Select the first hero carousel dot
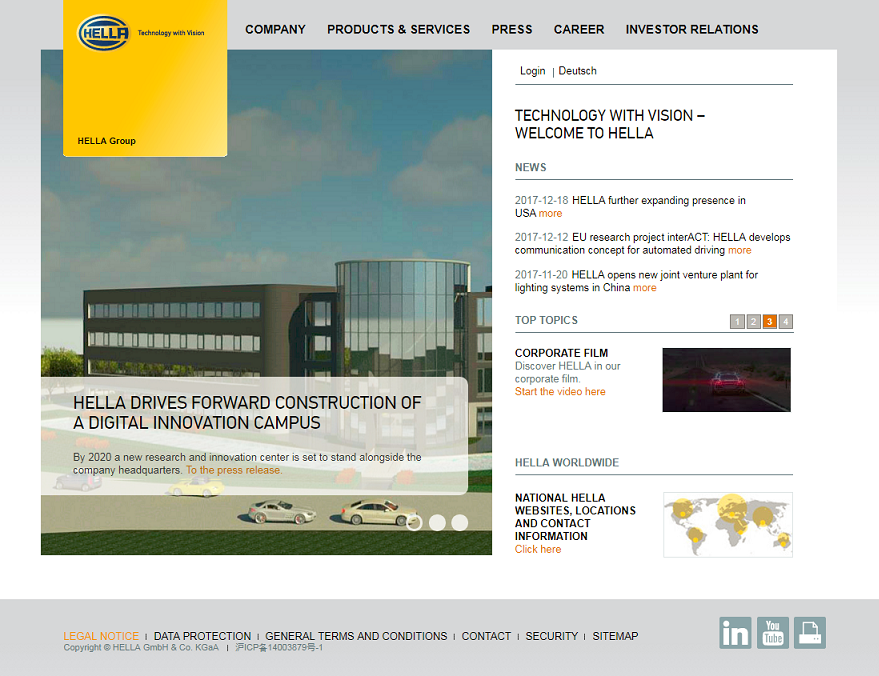The image size is (879, 676). click(414, 522)
